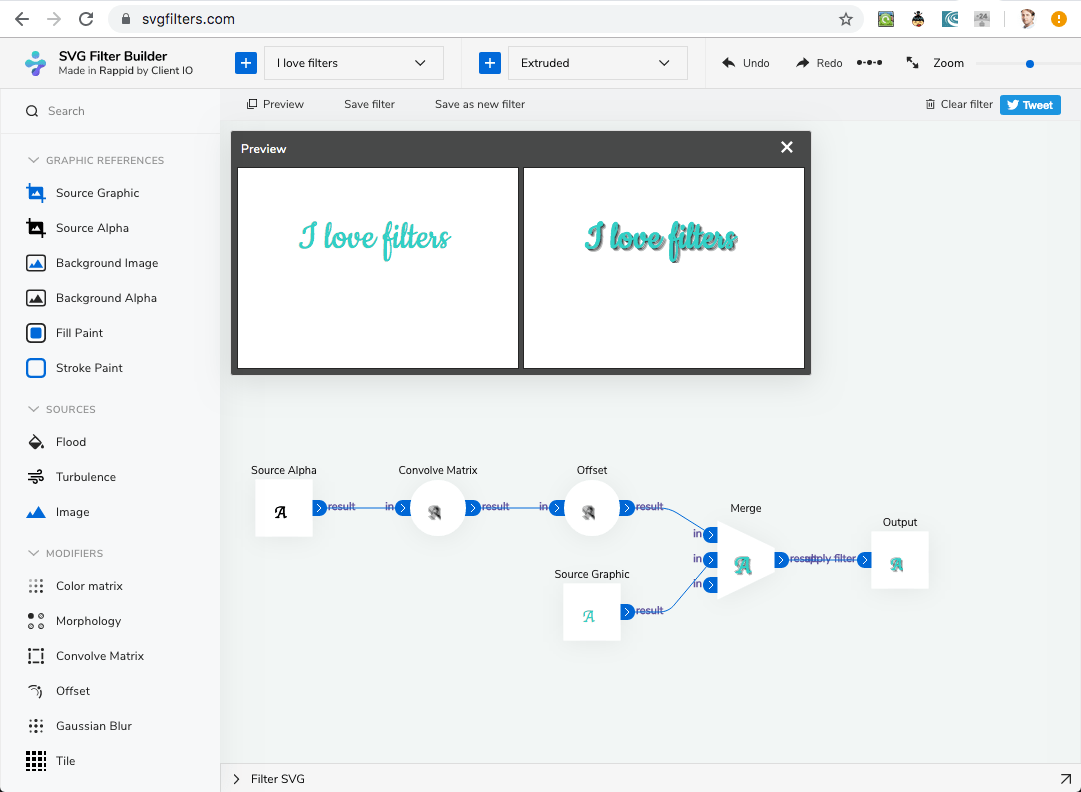Viewport: 1081px width, 792px height.
Task: Select the Flood source tool
Action: pyautogui.click(x=70, y=441)
